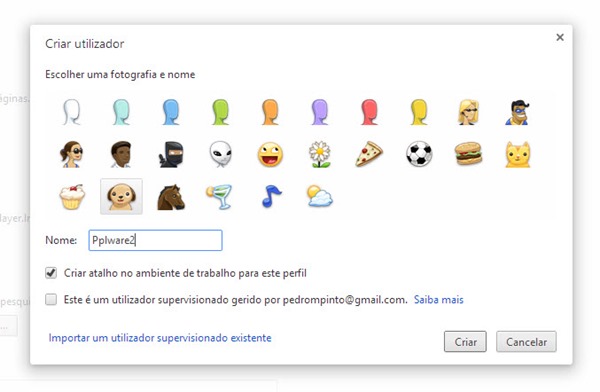Uncheck desktop shortcut creation checkbox

click(51, 273)
